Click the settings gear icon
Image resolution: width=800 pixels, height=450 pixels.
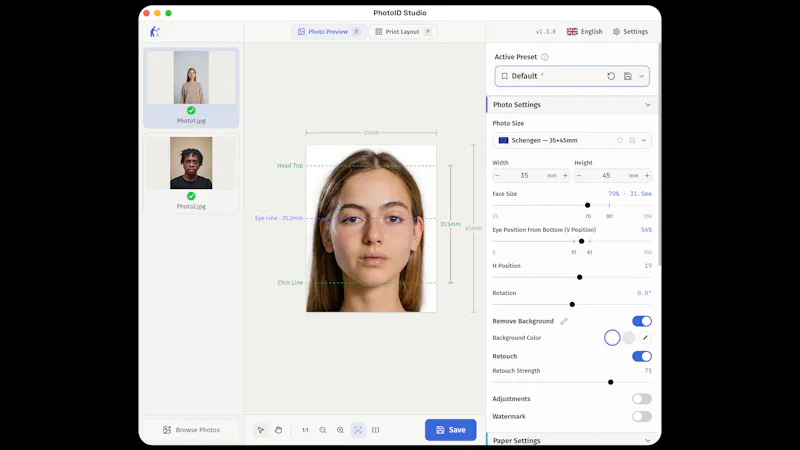point(616,32)
